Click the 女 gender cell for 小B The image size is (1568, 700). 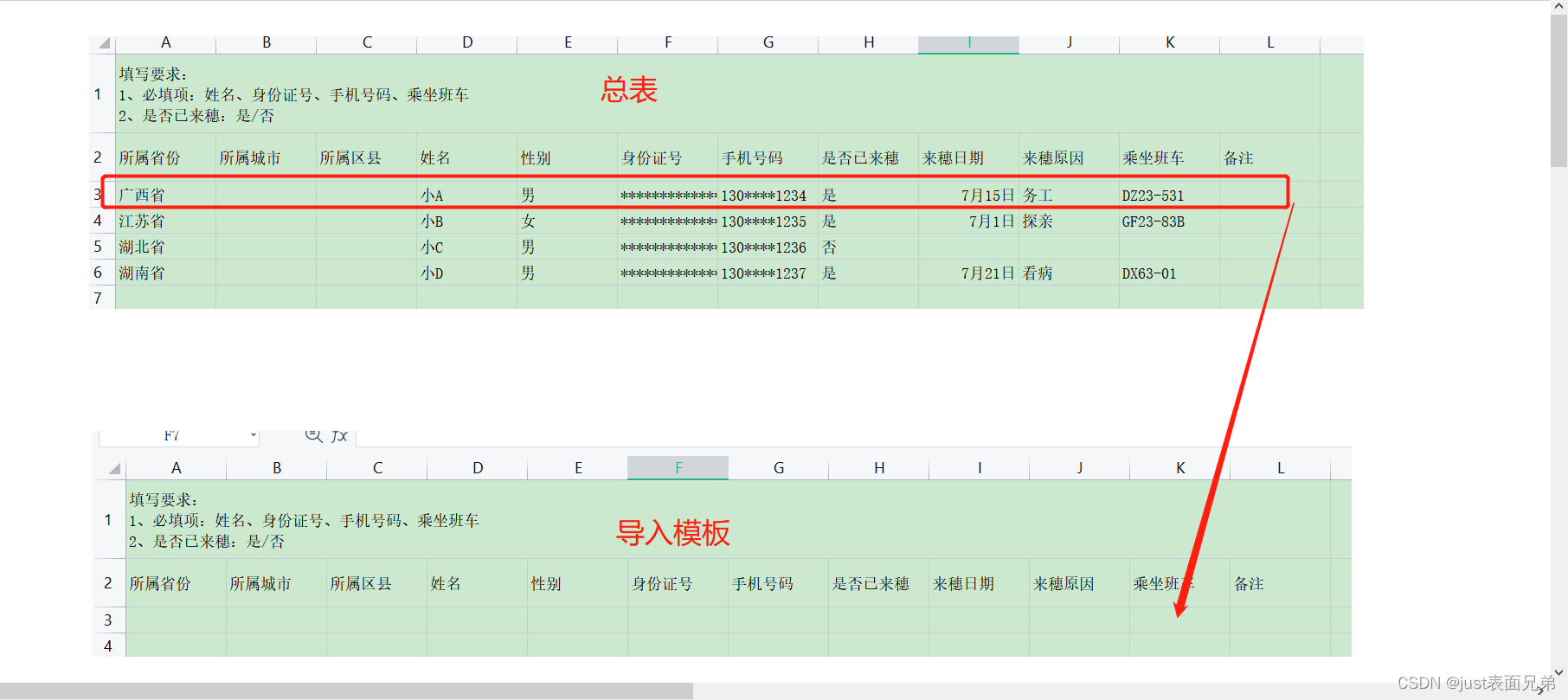(567, 222)
